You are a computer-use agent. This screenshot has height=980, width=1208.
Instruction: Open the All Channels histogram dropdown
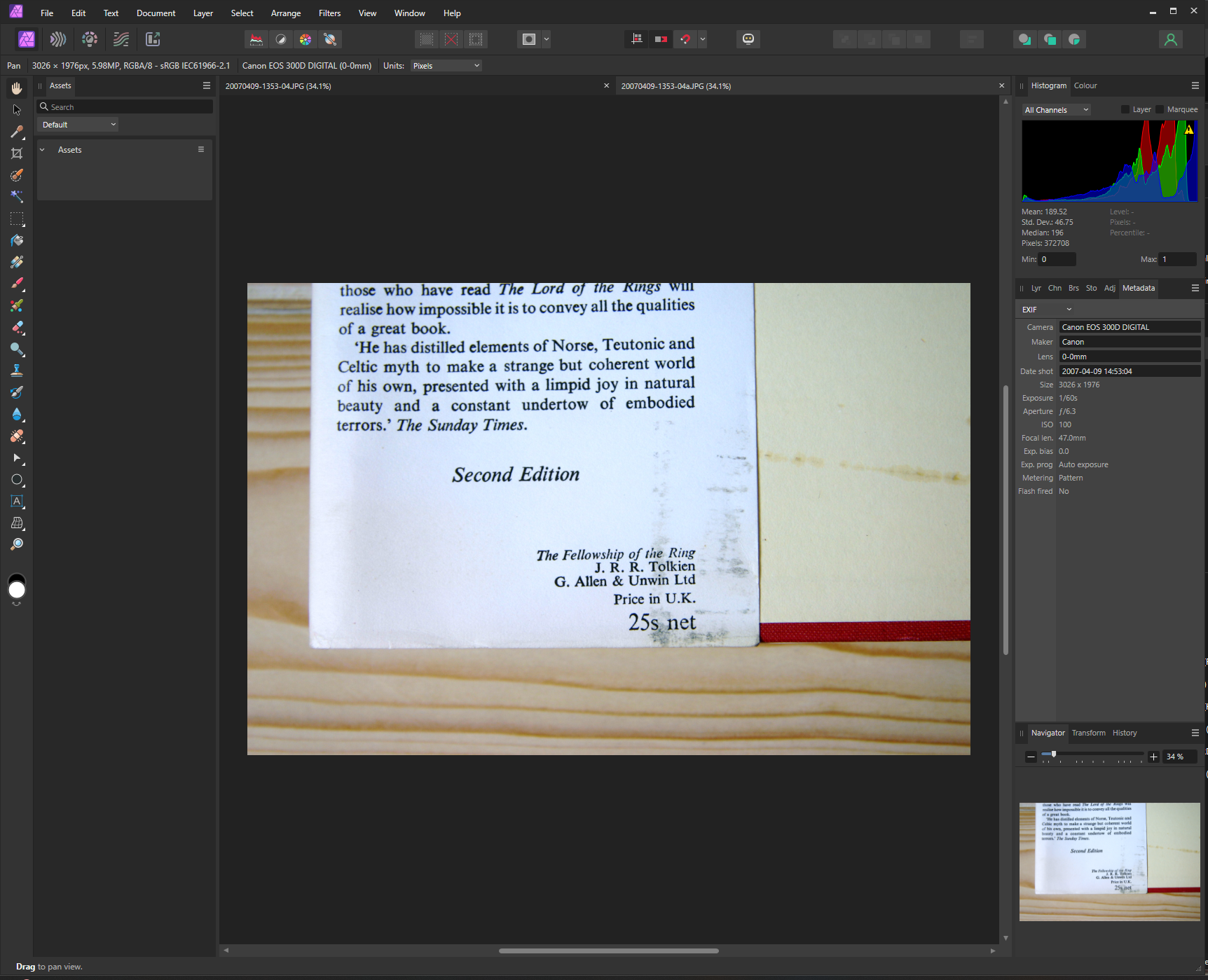(x=1056, y=110)
